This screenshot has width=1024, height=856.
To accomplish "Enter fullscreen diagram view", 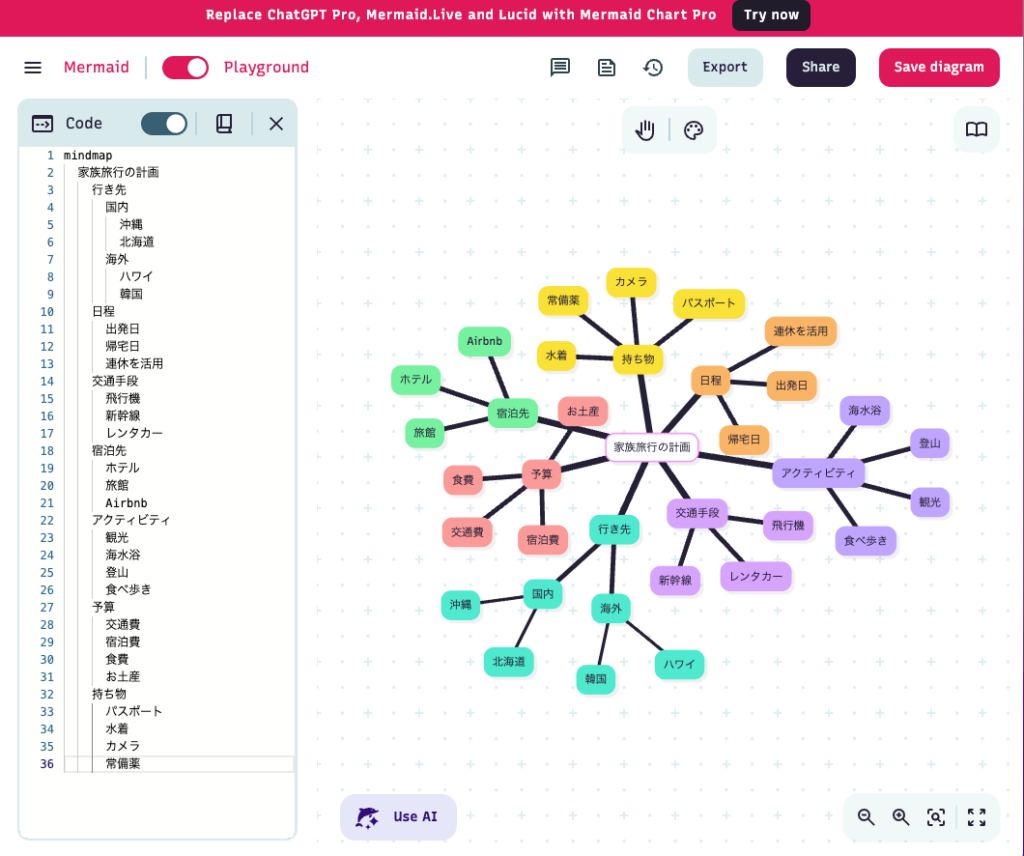I will [977, 817].
